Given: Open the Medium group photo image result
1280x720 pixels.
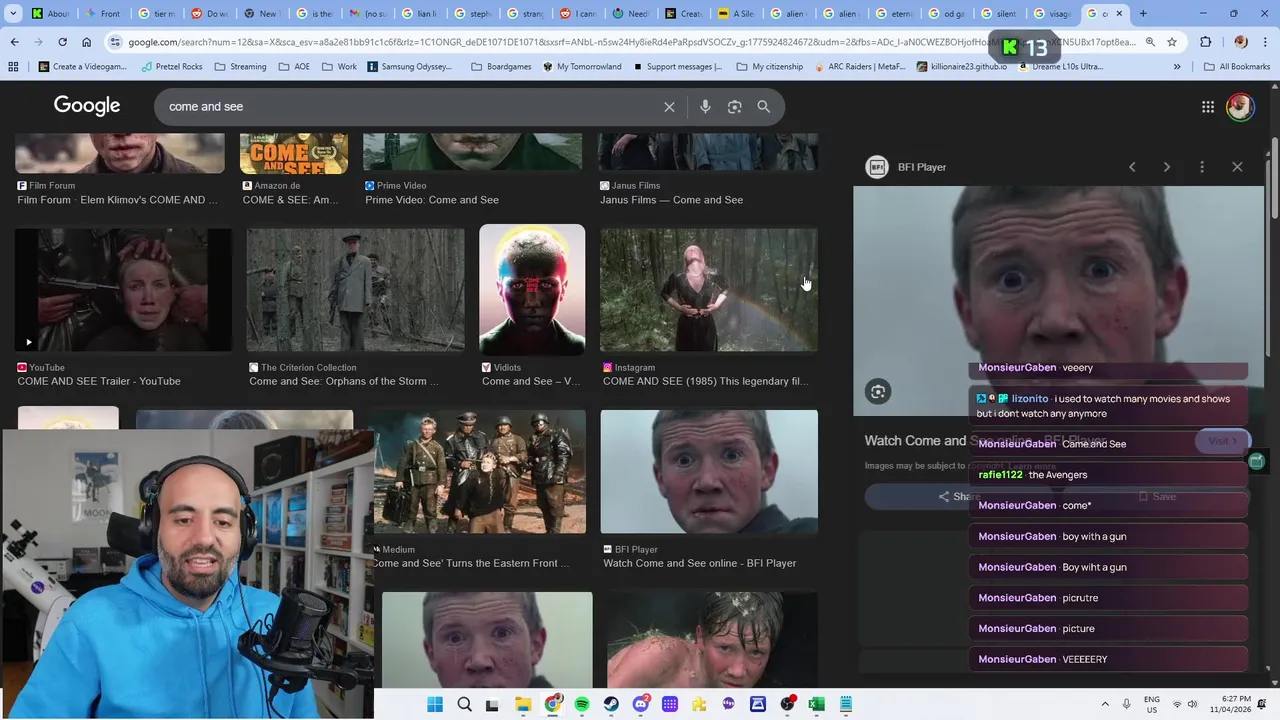Looking at the screenshot, I should click(x=480, y=472).
